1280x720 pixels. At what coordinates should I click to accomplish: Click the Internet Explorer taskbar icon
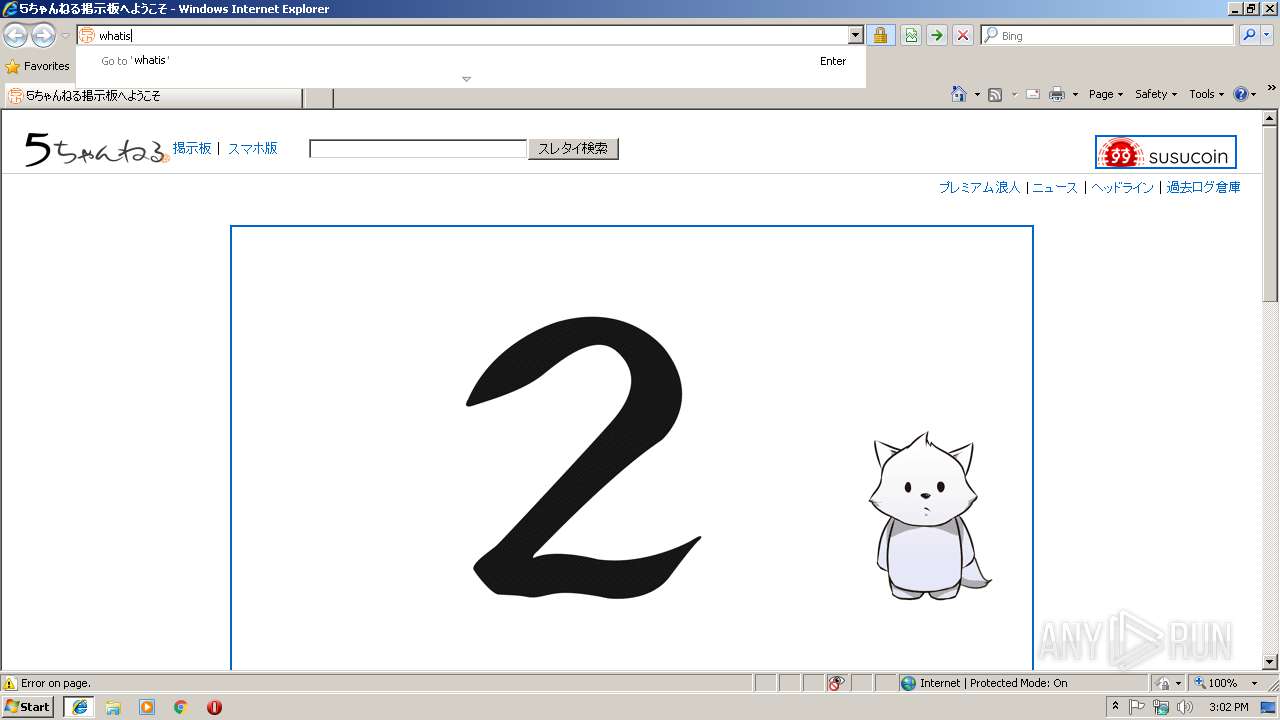(79, 707)
